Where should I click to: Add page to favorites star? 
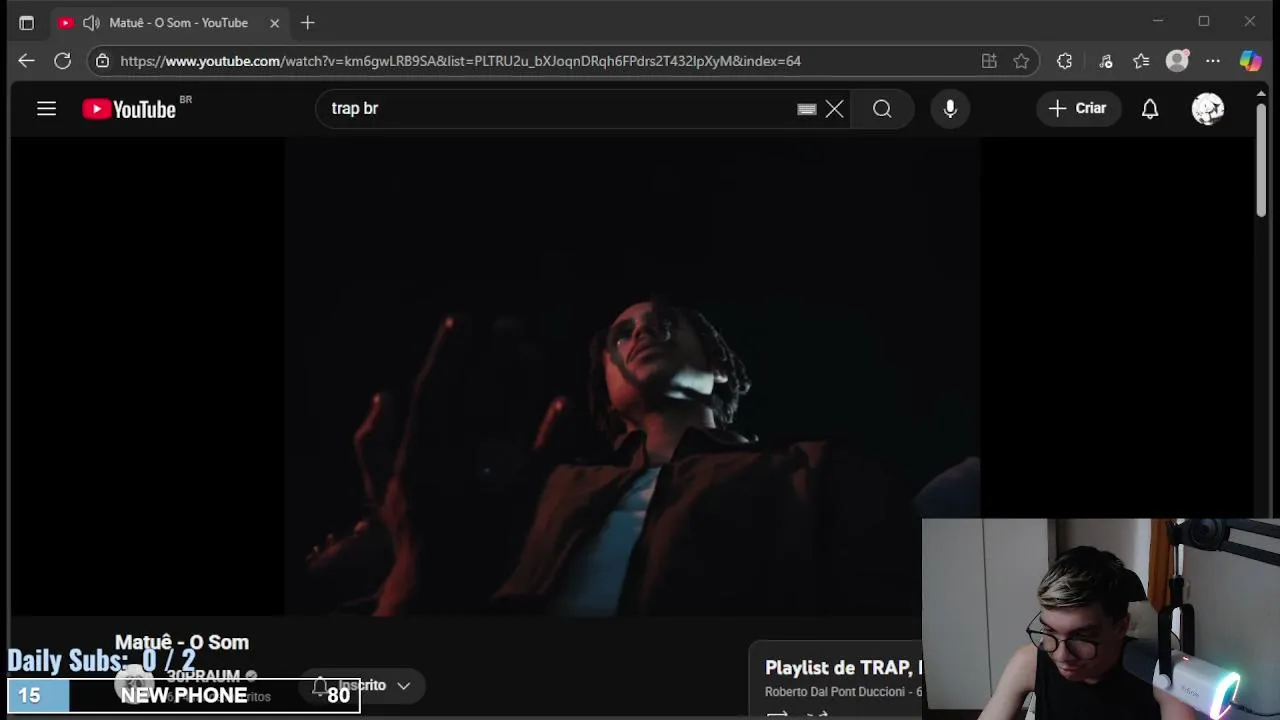1021,61
